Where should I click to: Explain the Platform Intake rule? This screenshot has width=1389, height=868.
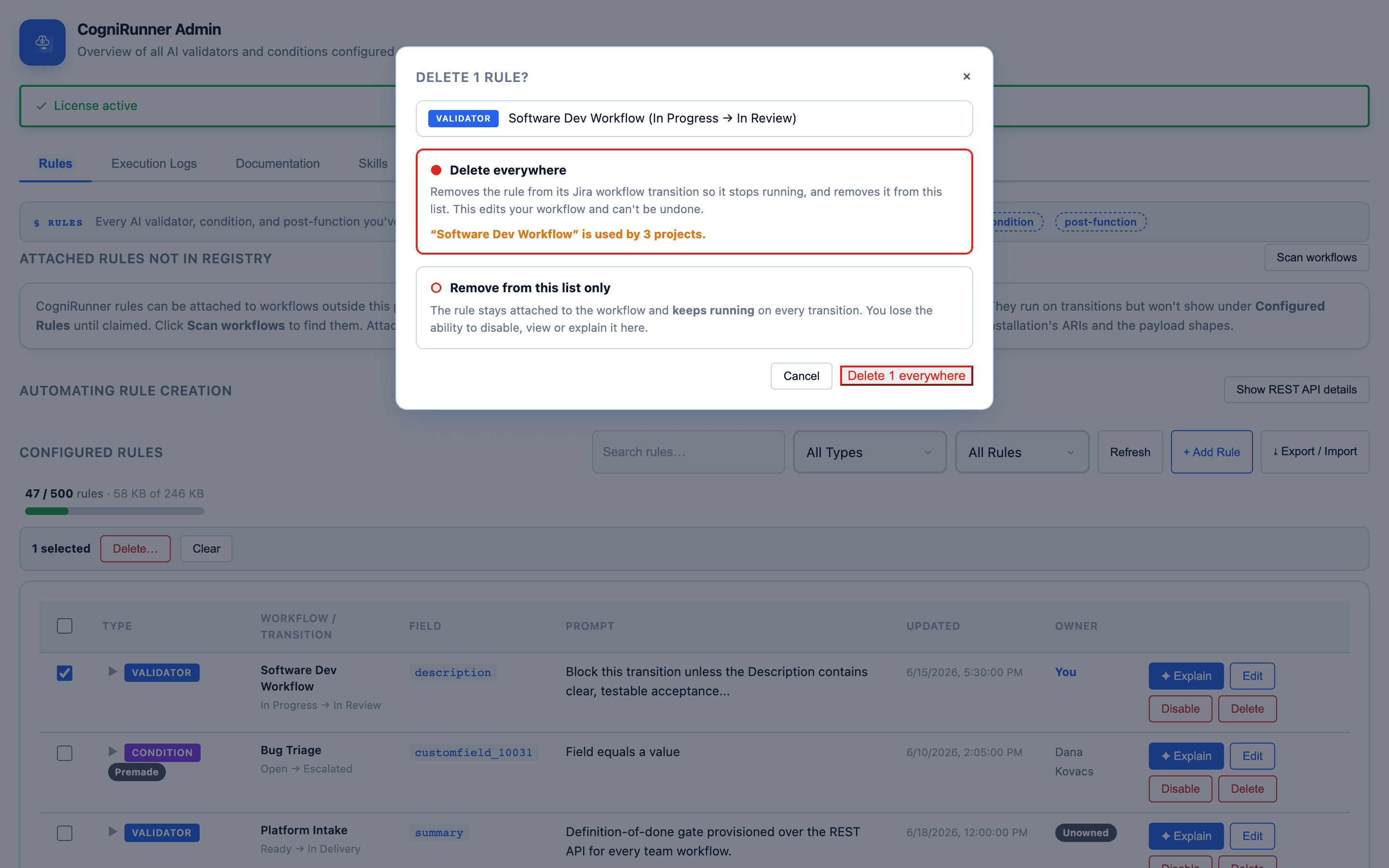coord(1186,836)
